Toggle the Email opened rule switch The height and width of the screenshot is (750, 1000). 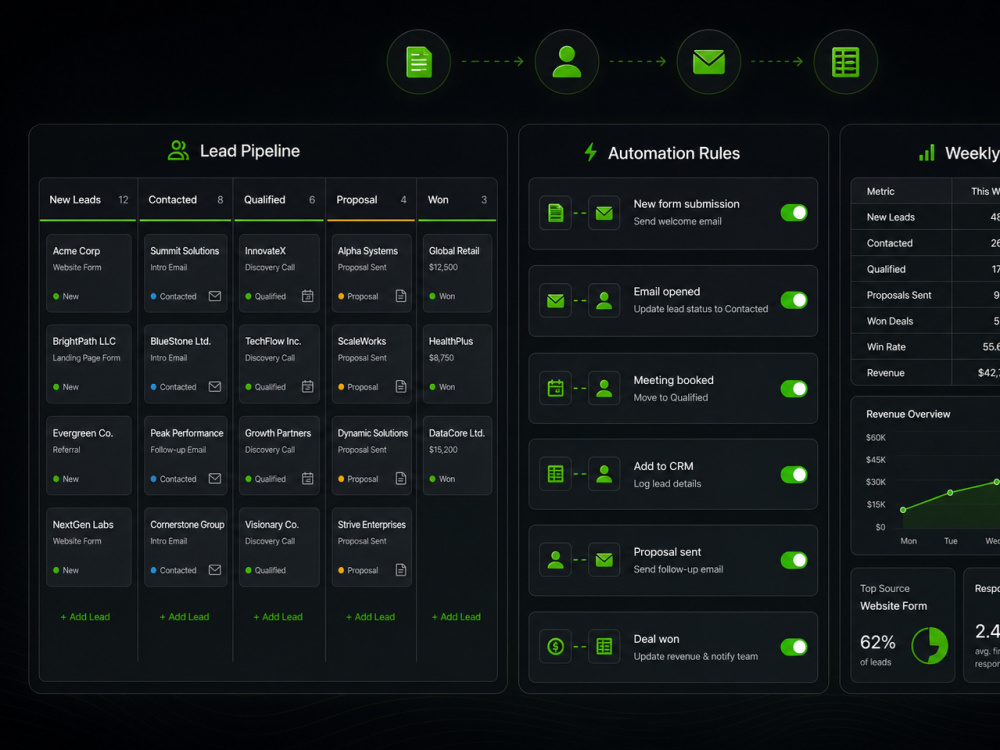click(794, 300)
